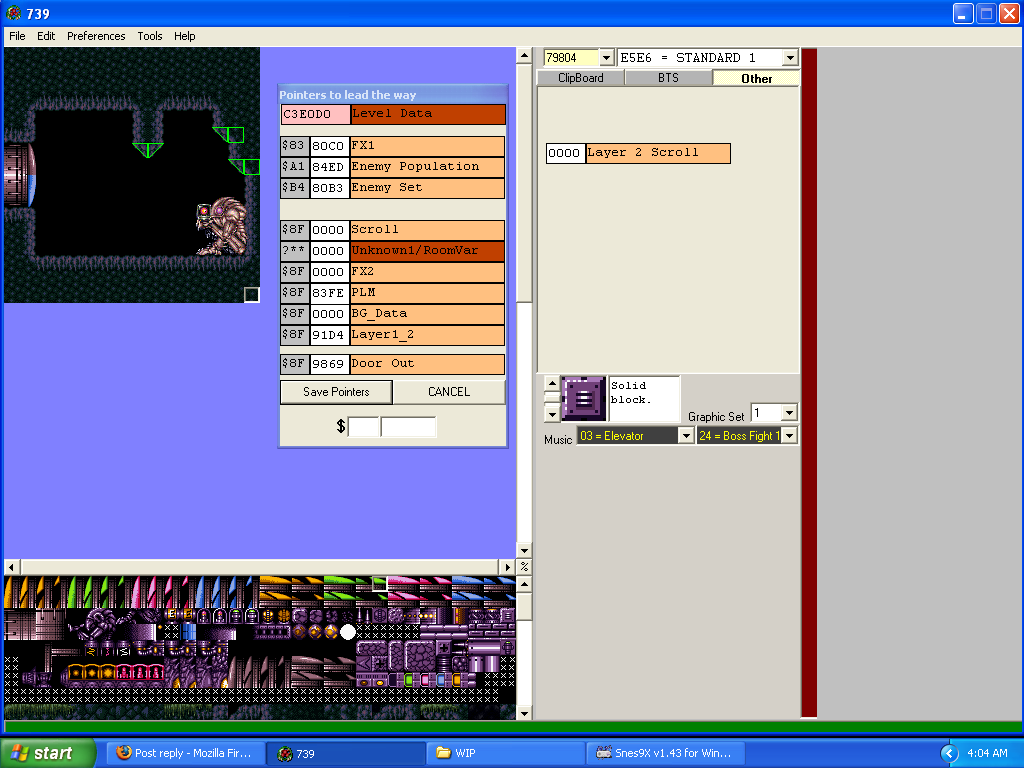The width and height of the screenshot is (1024, 768).
Task: Click the room map horizontal scrollbar's right arrow
Action: click(508, 566)
